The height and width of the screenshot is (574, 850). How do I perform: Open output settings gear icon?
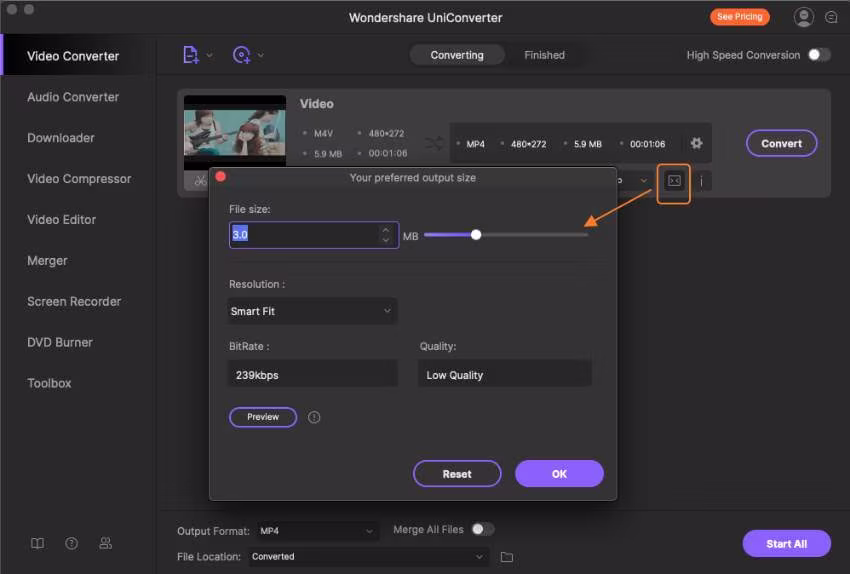click(x=697, y=143)
